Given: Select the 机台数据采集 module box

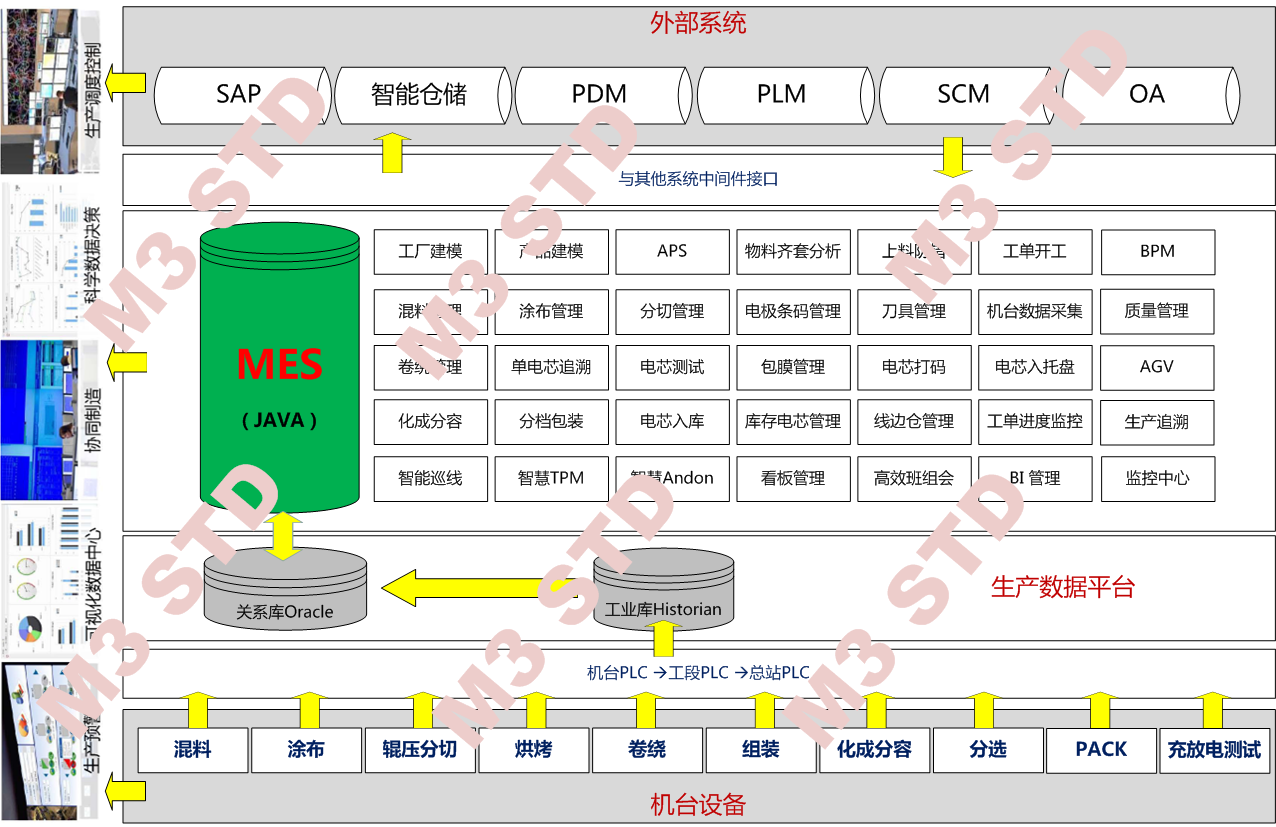Looking at the screenshot, I should (1035, 311).
